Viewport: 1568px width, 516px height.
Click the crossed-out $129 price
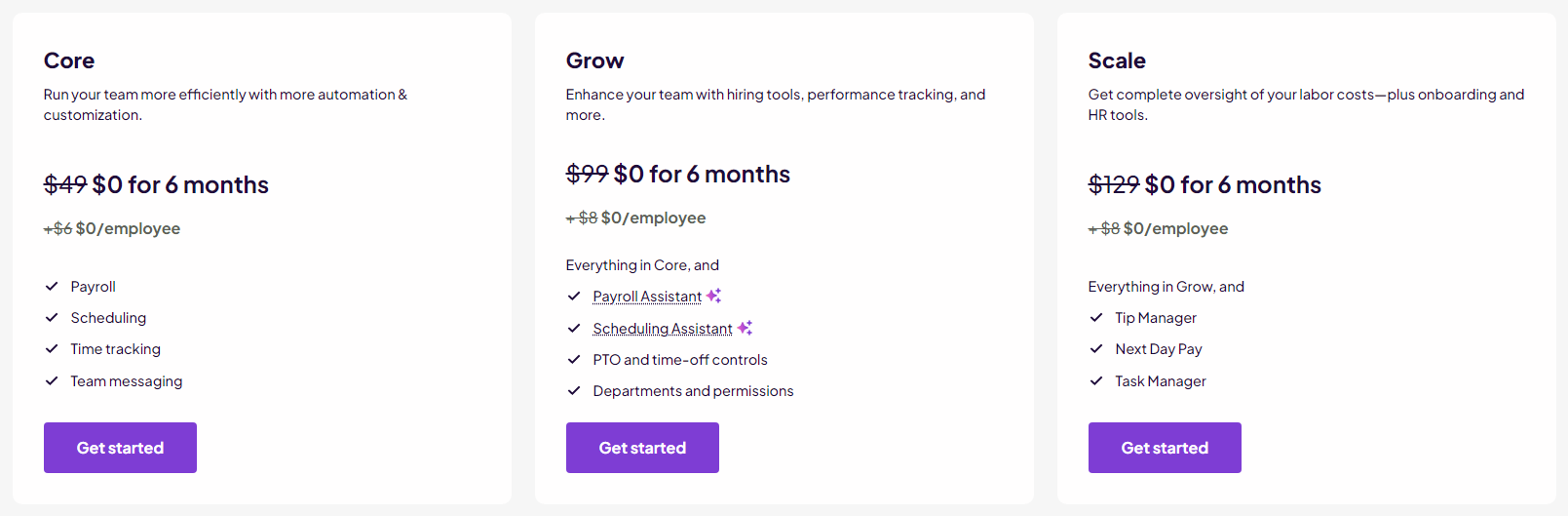[x=1113, y=184]
